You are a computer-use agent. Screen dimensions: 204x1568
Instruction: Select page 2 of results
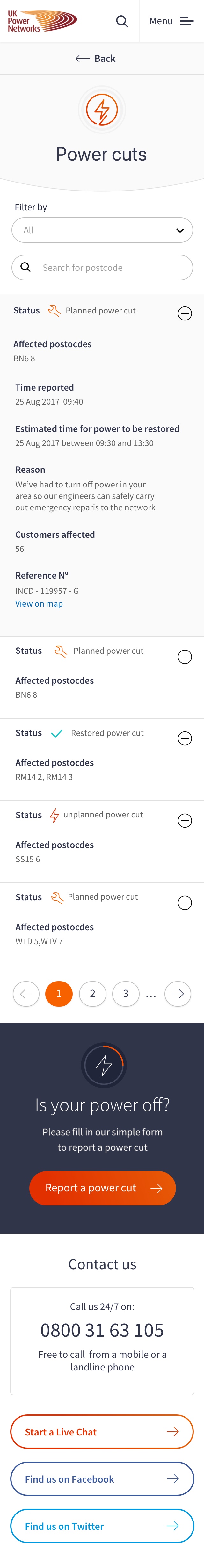pyautogui.click(x=92, y=994)
